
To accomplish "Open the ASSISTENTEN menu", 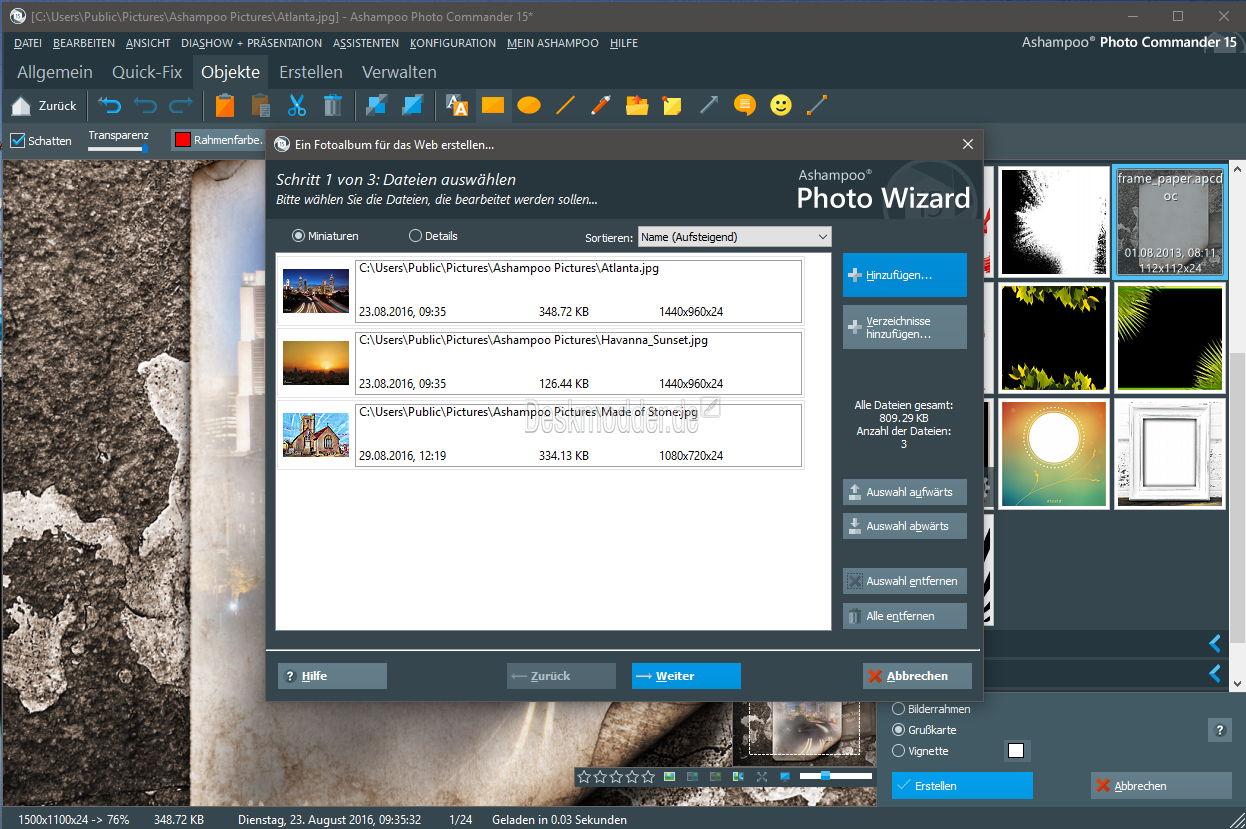I will click(x=366, y=43).
